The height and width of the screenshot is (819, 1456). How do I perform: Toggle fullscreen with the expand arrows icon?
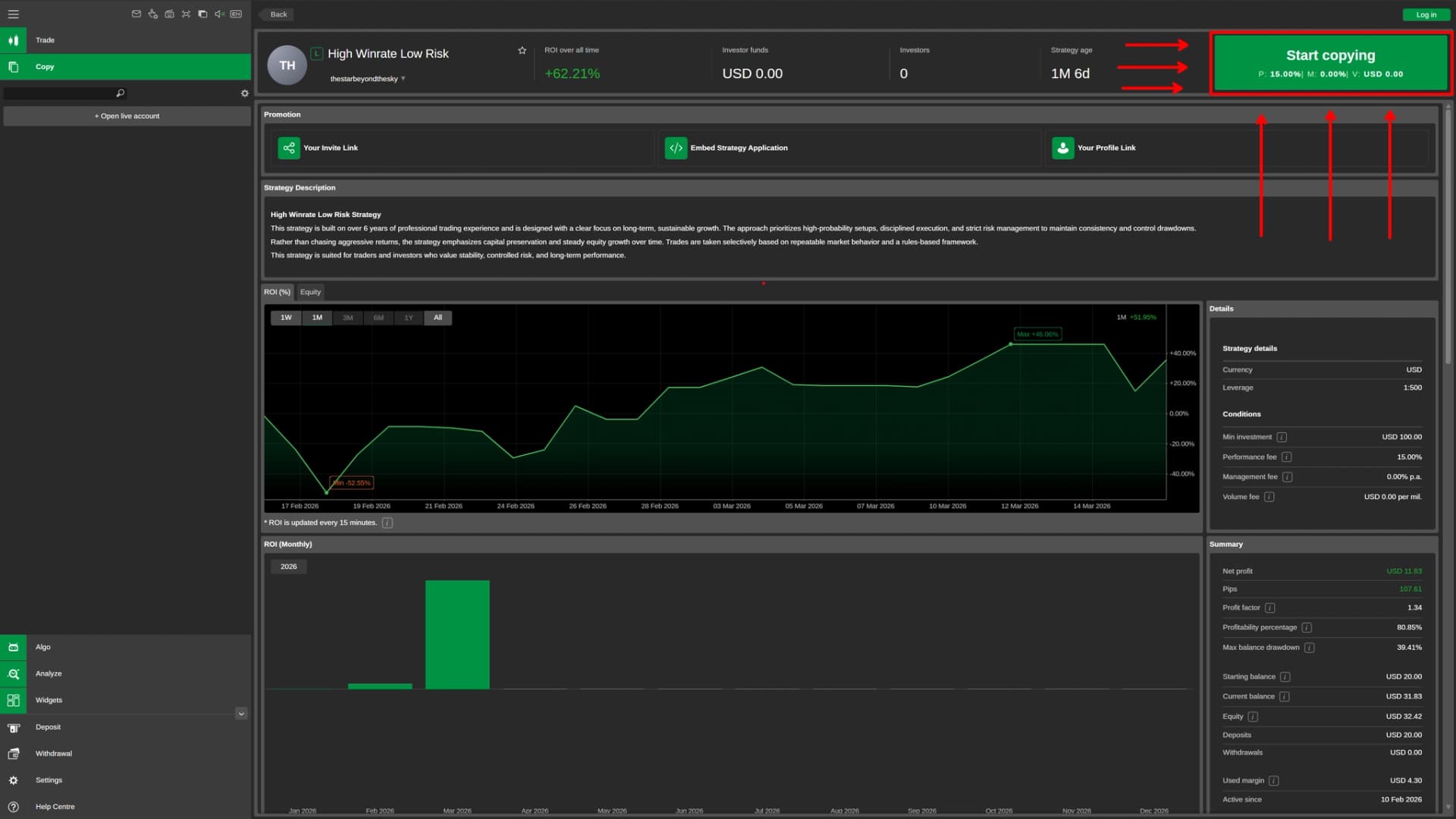(186, 14)
